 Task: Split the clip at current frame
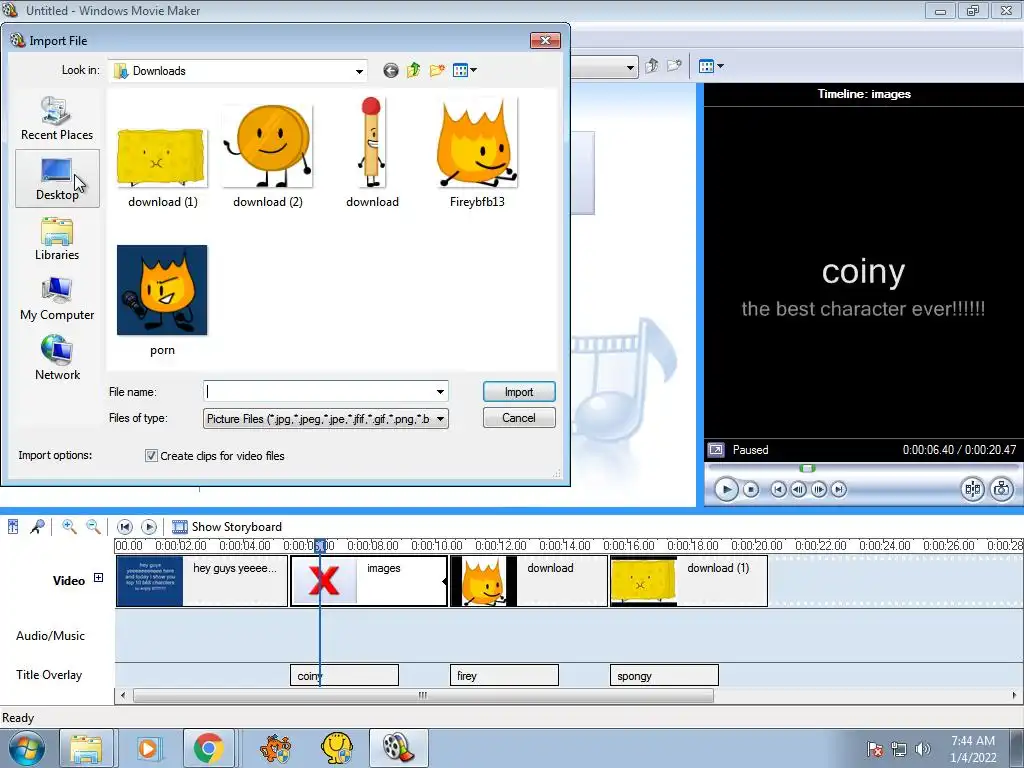pos(972,489)
